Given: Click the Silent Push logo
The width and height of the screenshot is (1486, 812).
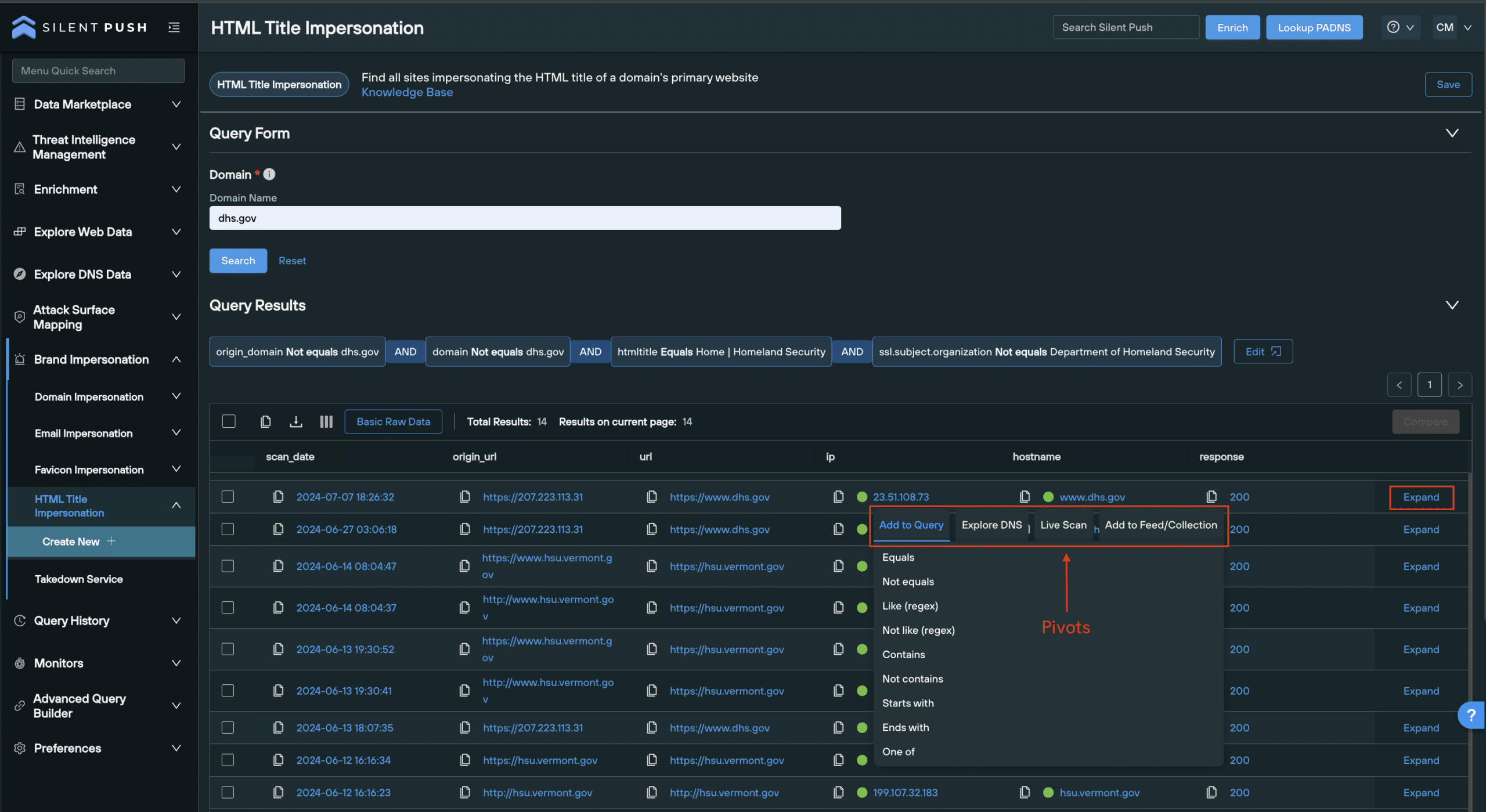Looking at the screenshot, I should pos(80,27).
